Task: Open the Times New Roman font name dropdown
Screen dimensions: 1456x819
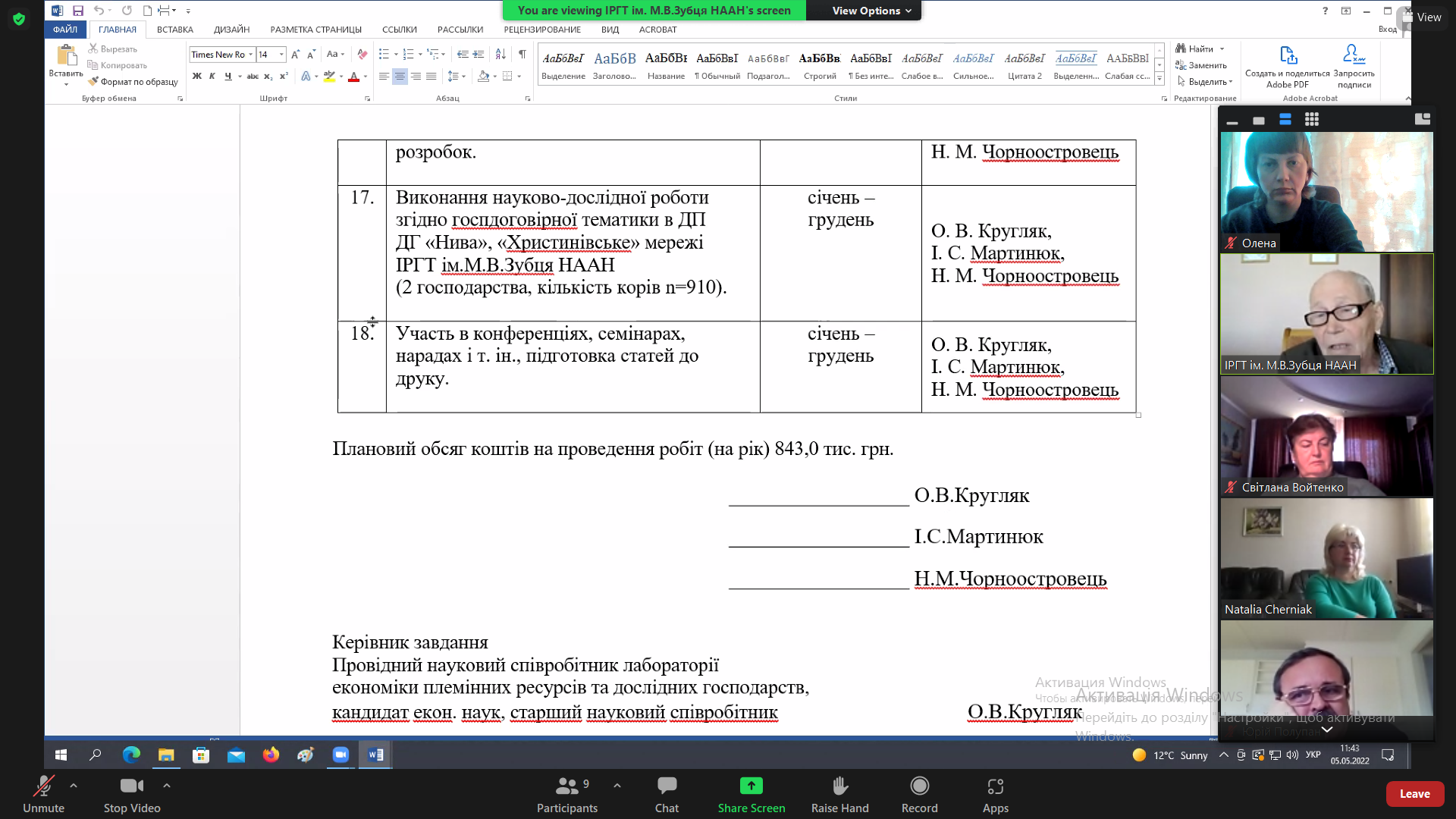Action: [250, 55]
